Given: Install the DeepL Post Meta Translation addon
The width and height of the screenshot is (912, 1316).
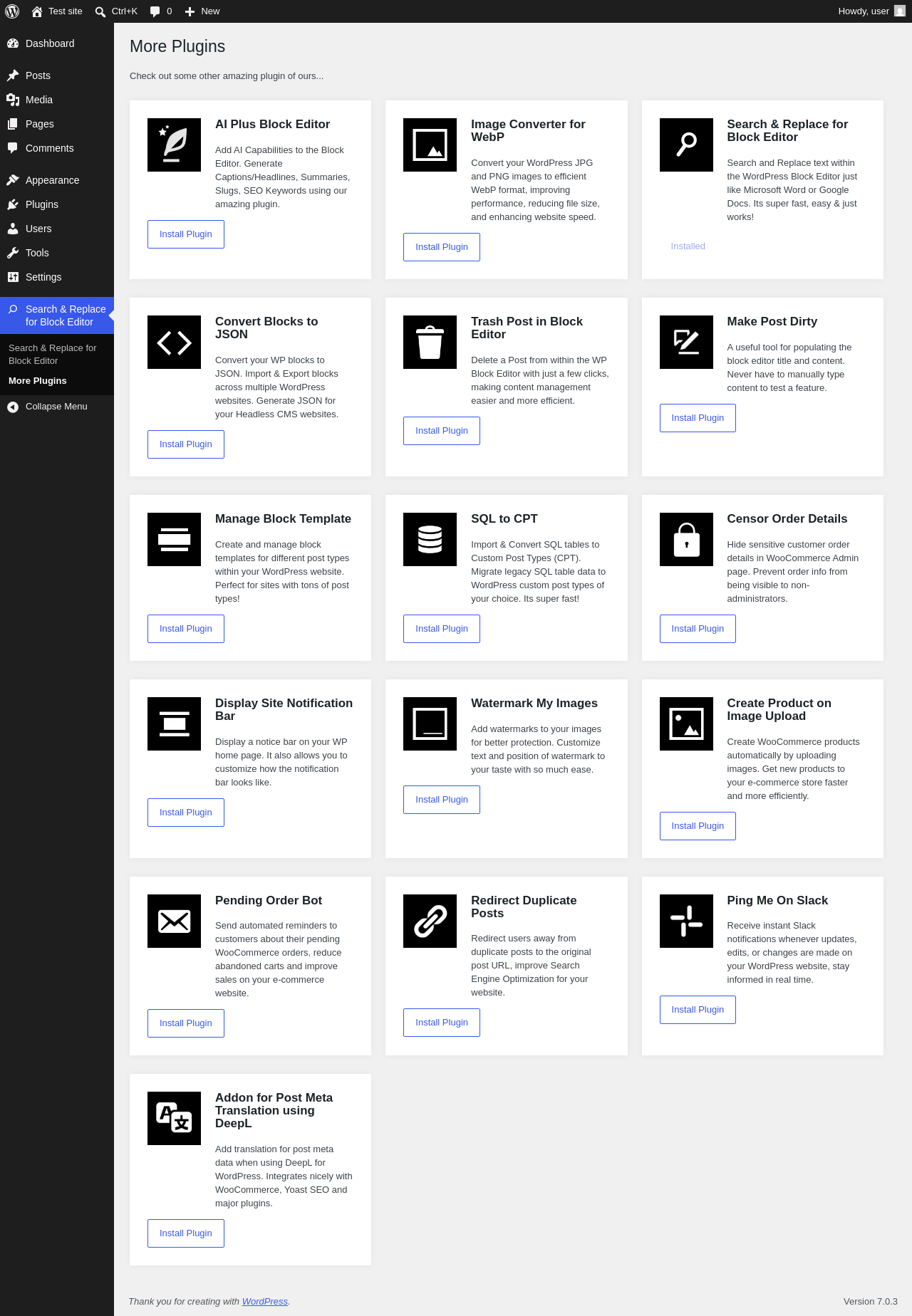Looking at the screenshot, I should point(186,1233).
